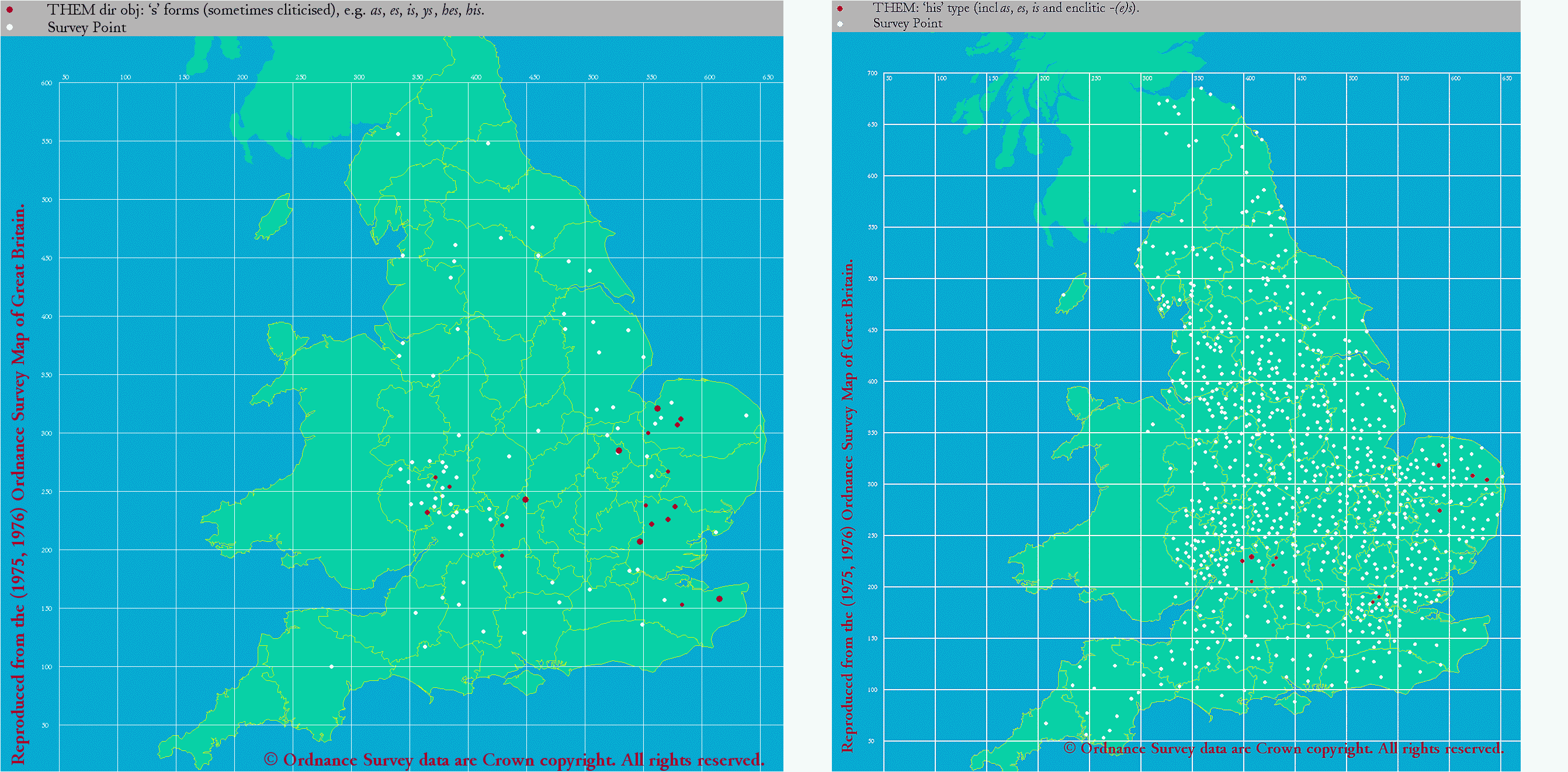Click vertical 'Reproduced from' text on left map
Viewport: 1568px width, 772px height.
click(x=18, y=484)
